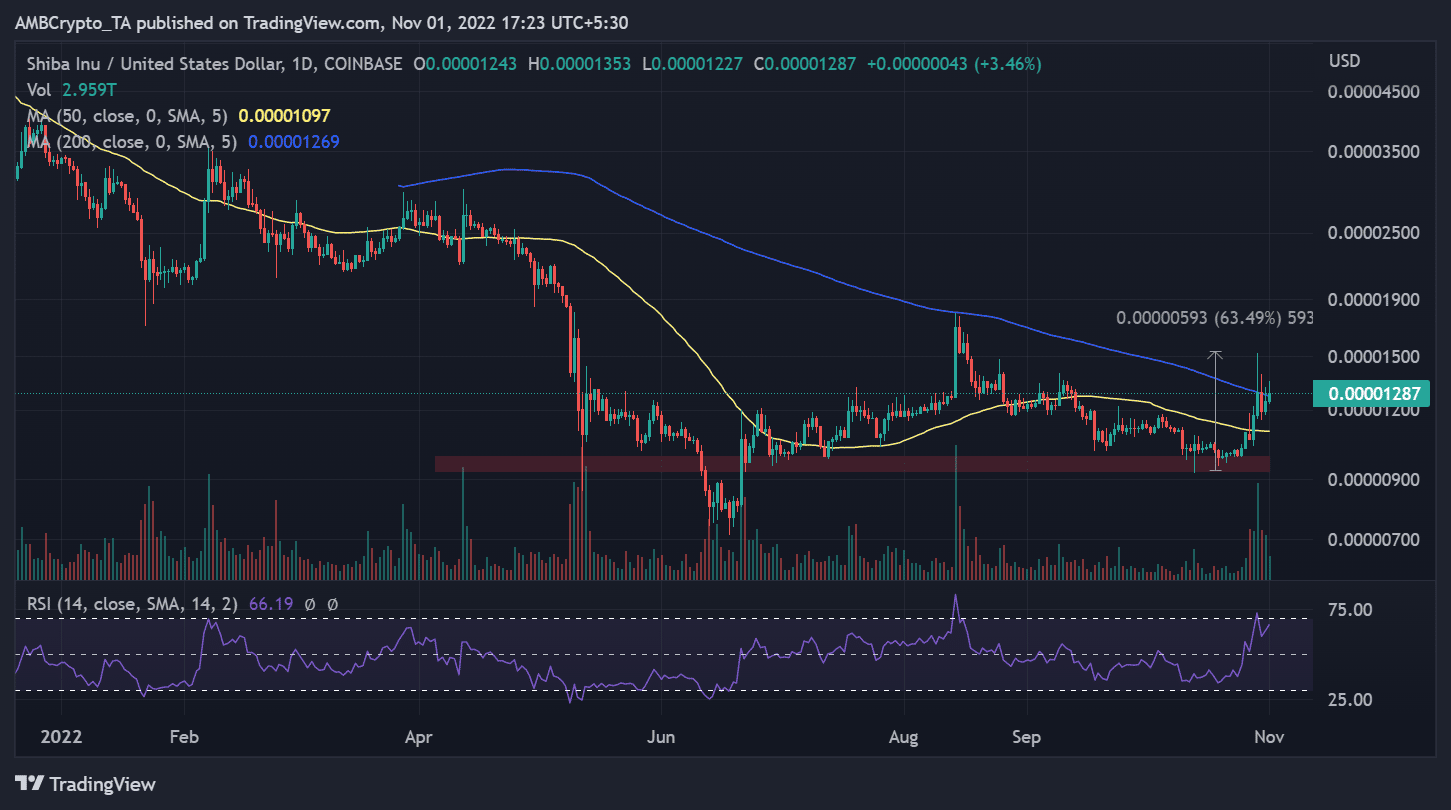The width and height of the screenshot is (1451, 810).
Task: Click the RSI 25.00 axis label
Action: [1348, 700]
